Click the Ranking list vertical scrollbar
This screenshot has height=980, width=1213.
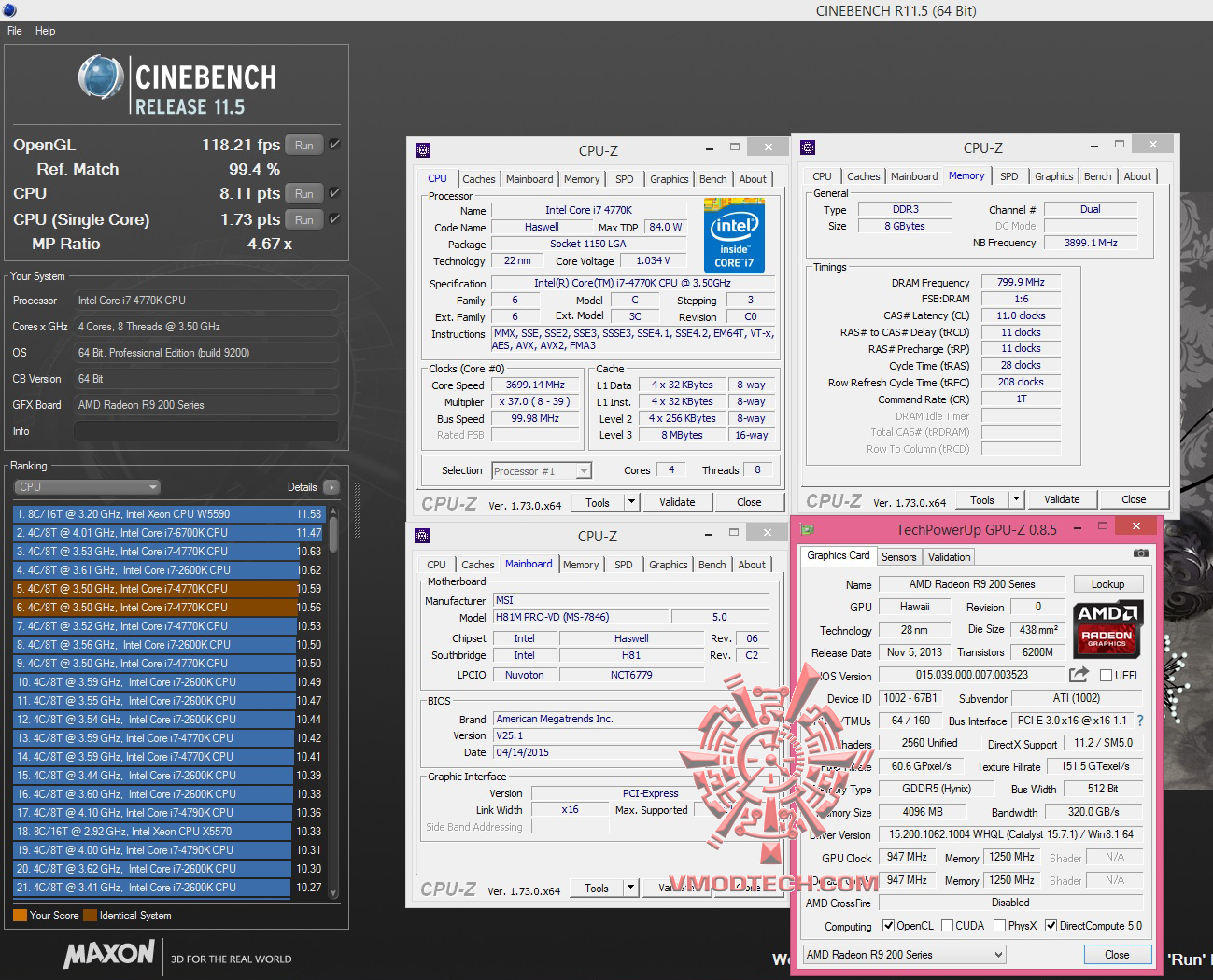point(333,702)
